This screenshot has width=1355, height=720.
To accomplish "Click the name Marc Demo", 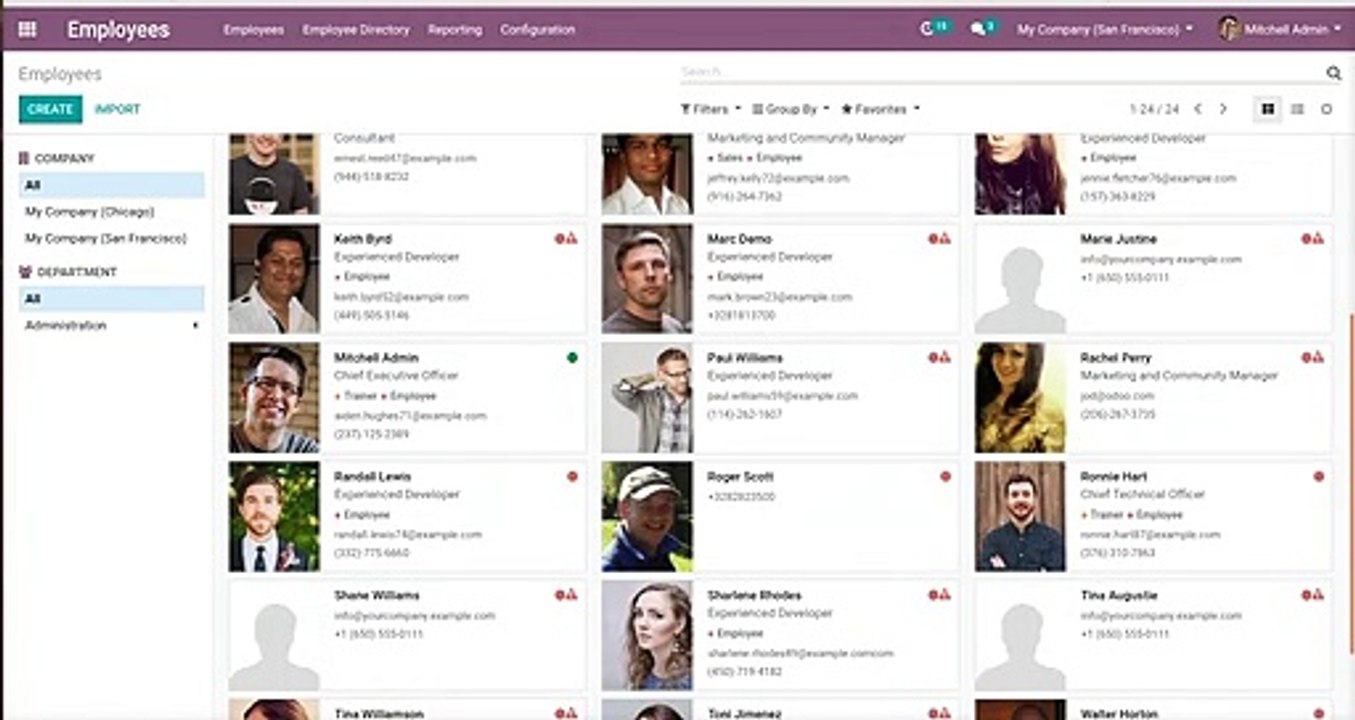I will pyautogui.click(x=738, y=239).
